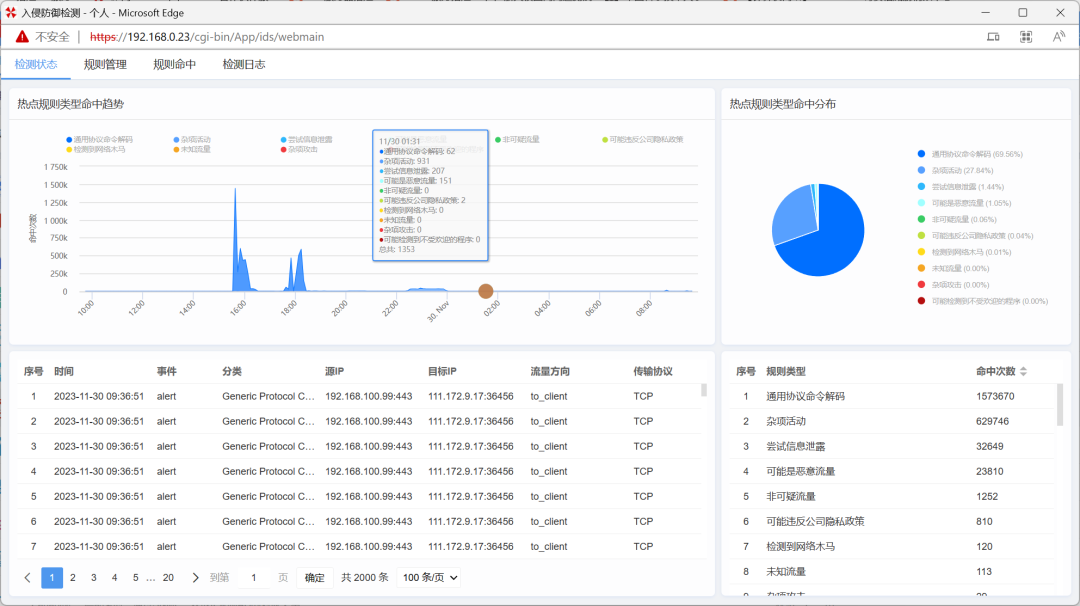Toggle pie legend item 杂项攻击 (0.00%)

pos(953,284)
